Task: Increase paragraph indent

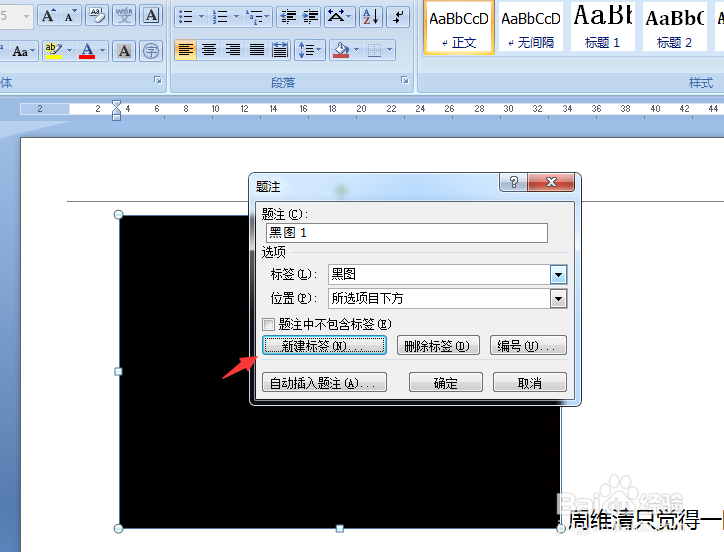Action: pos(310,17)
